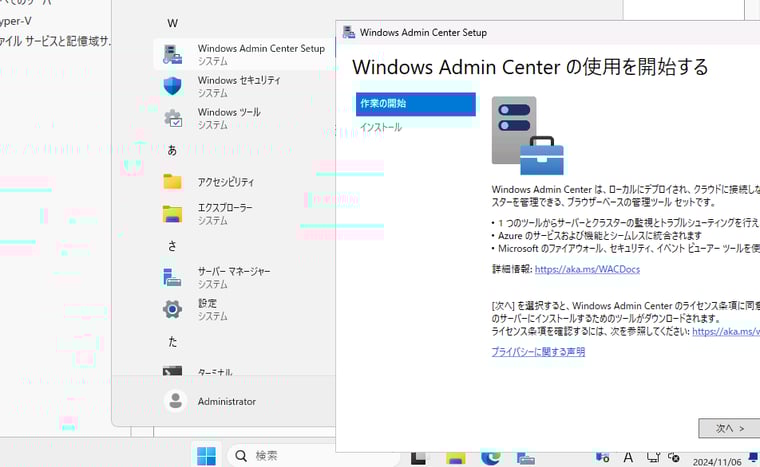Click the server and briefcase illustration
760x467 pixels.
pyautogui.click(x=527, y=135)
